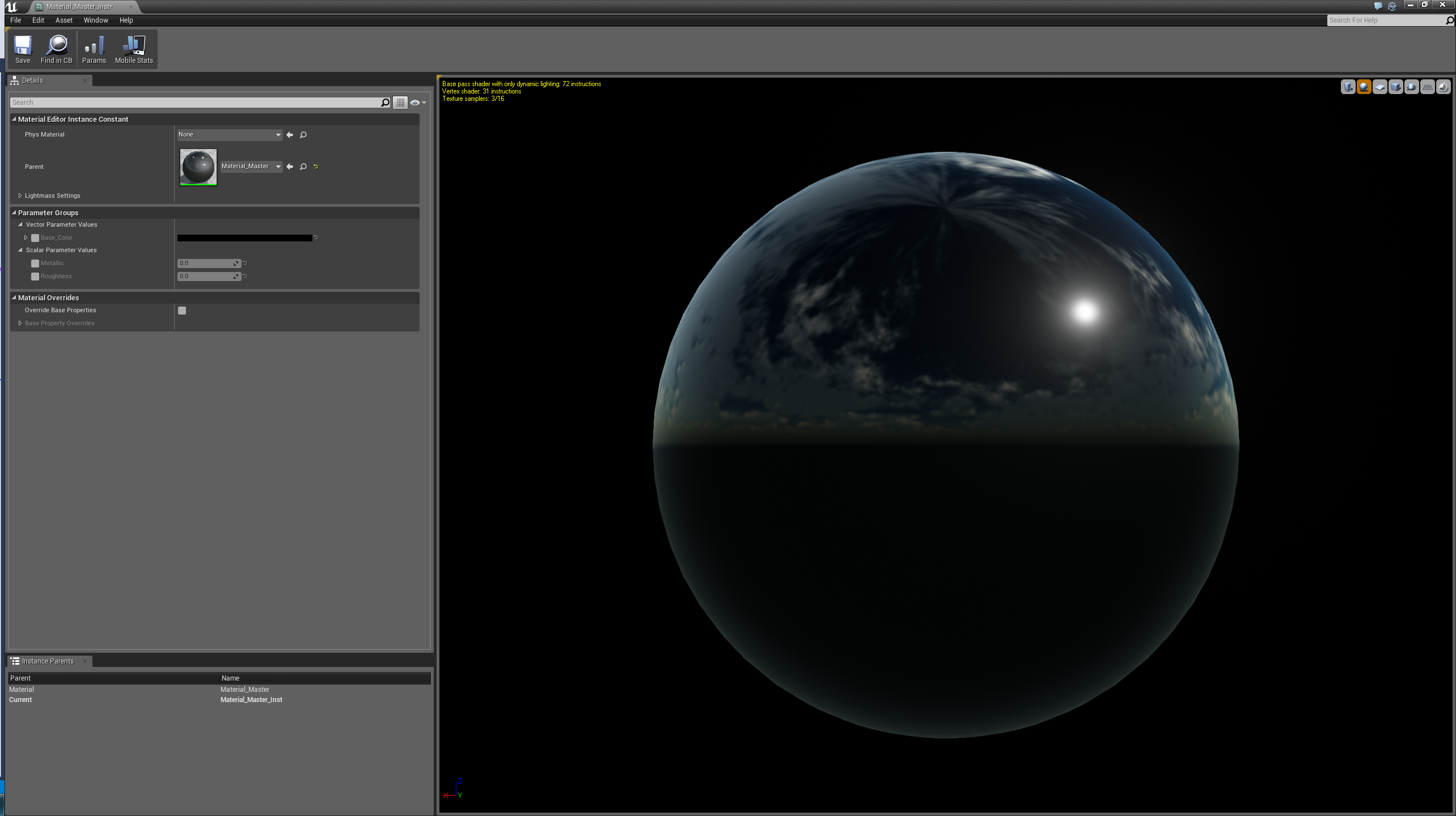
Task: Browse to parent with magnifier next to Material_Master
Action: [303, 166]
